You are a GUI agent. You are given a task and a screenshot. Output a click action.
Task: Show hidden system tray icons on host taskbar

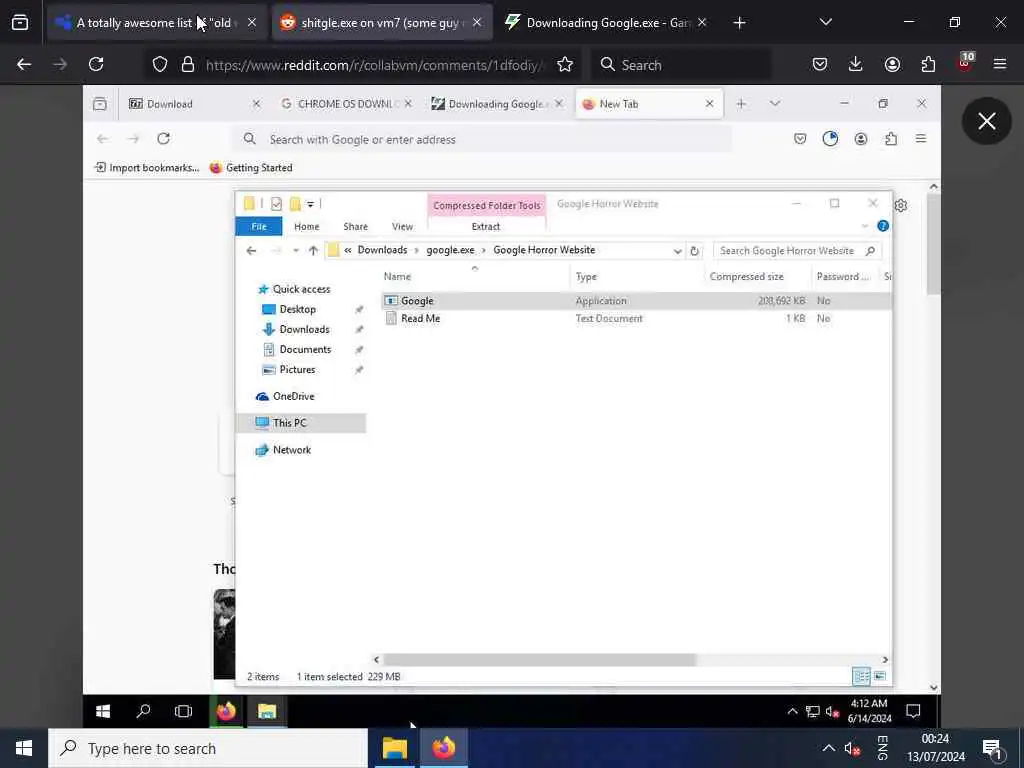click(x=828, y=748)
